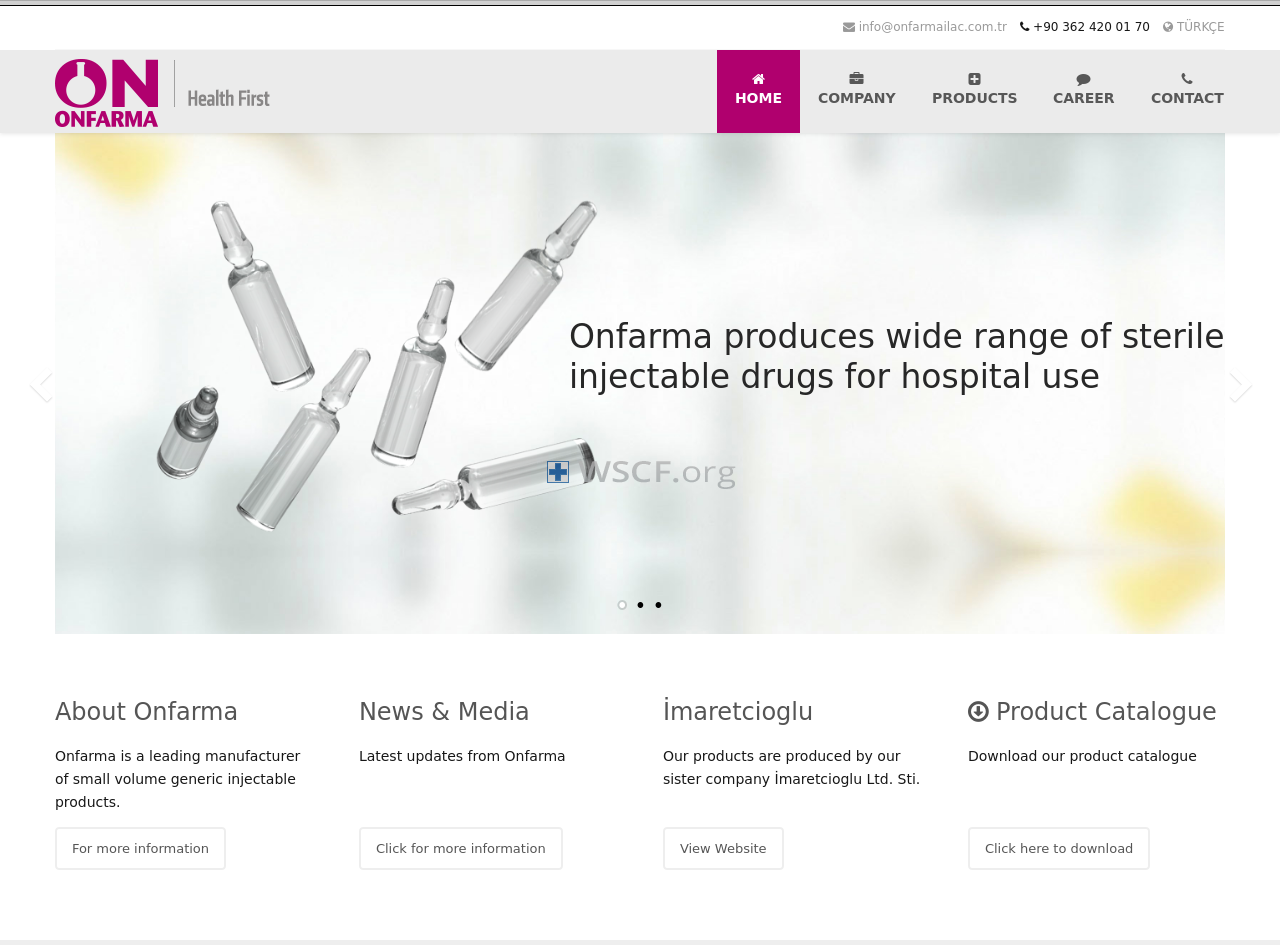Click the İmaretcioglu heading

pyautogui.click(x=738, y=712)
